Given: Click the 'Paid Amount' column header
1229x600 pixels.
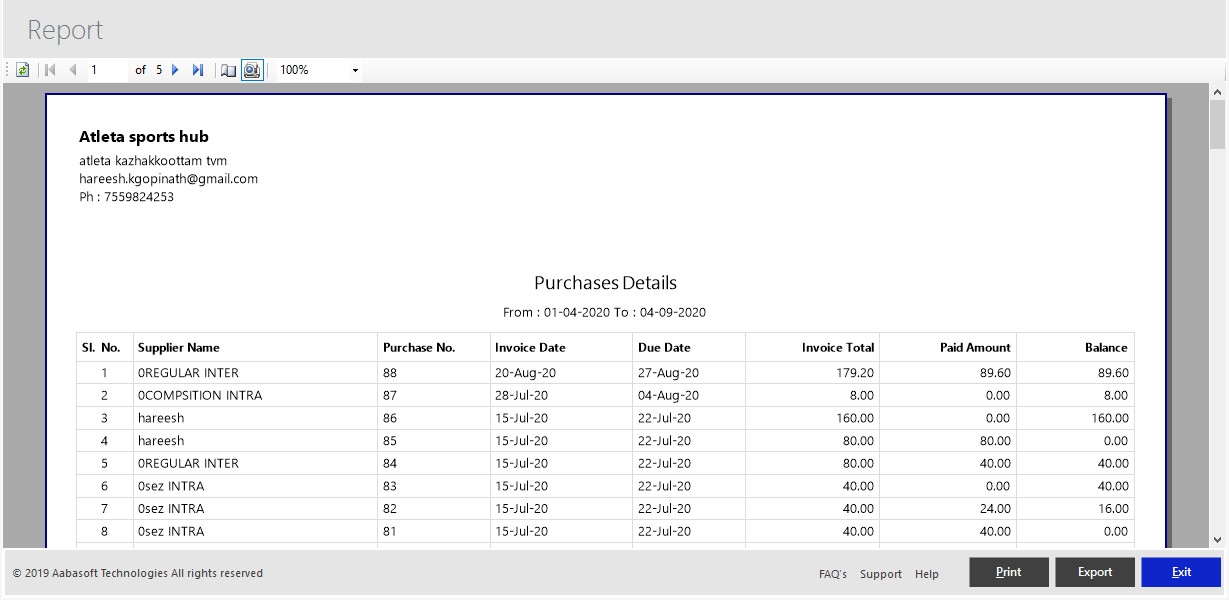Looking at the screenshot, I should 975,348.
